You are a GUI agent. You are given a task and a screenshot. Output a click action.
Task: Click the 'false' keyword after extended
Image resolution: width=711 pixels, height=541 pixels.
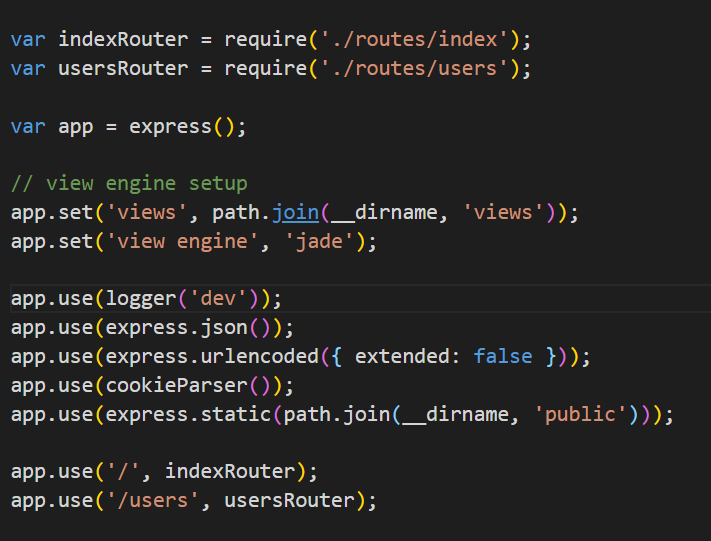(503, 357)
